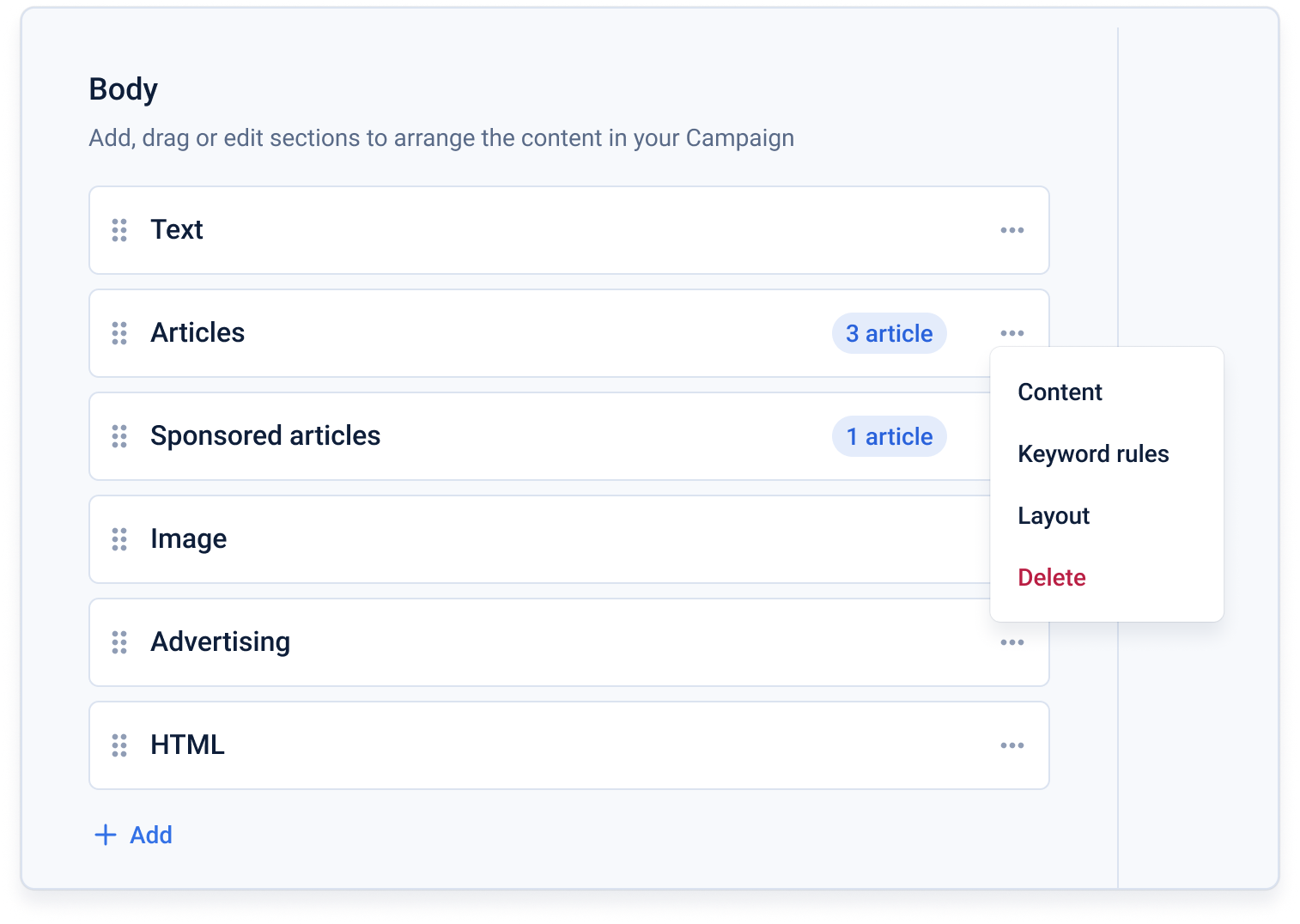The width and height of the screenshot is (1300, 924).
Task: Click the 3 article badge
Action: pyautogui.click(x=889, y=333)
